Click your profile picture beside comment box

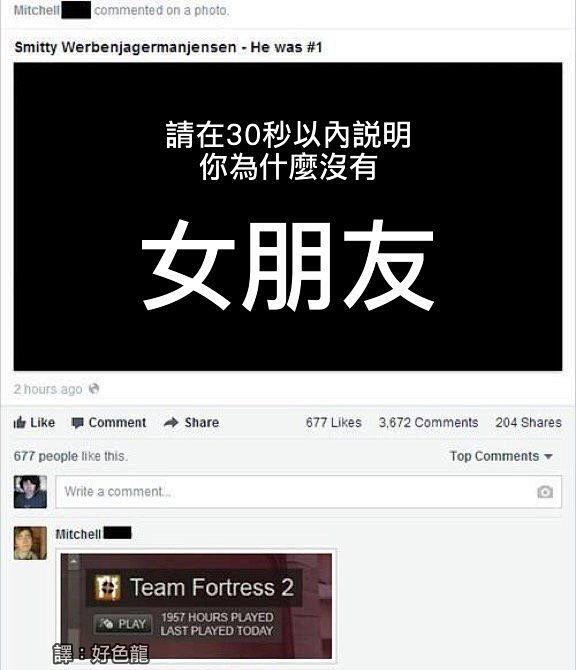(x=30, y=492)
